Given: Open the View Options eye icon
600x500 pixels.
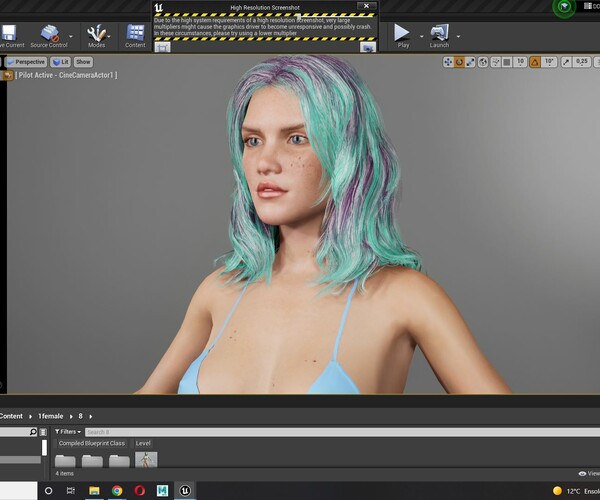Looking at the screenshot, I should tap(582, 474).
